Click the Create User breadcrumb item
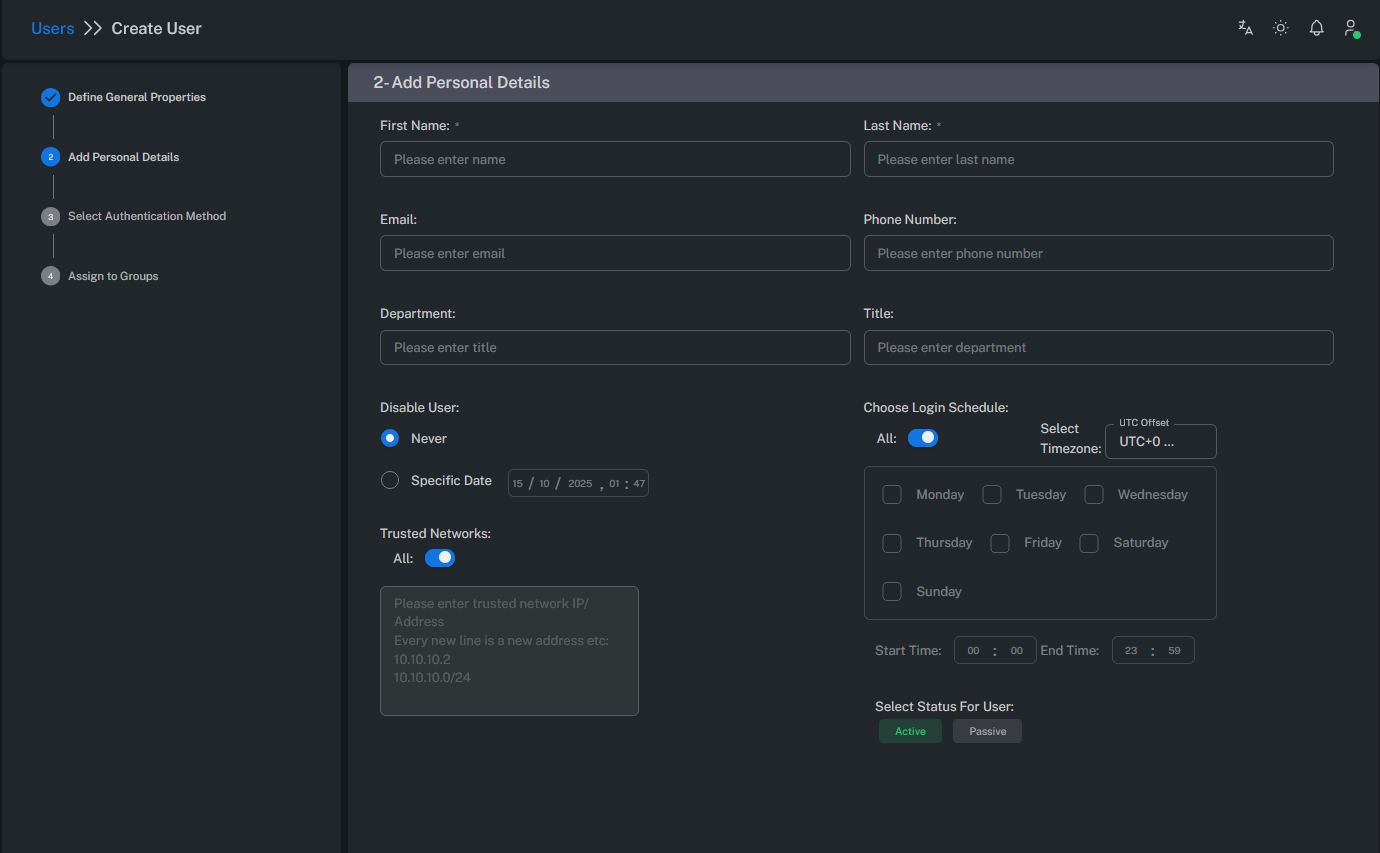Viewport: 1380px width, 853px height. click(156, 28)
